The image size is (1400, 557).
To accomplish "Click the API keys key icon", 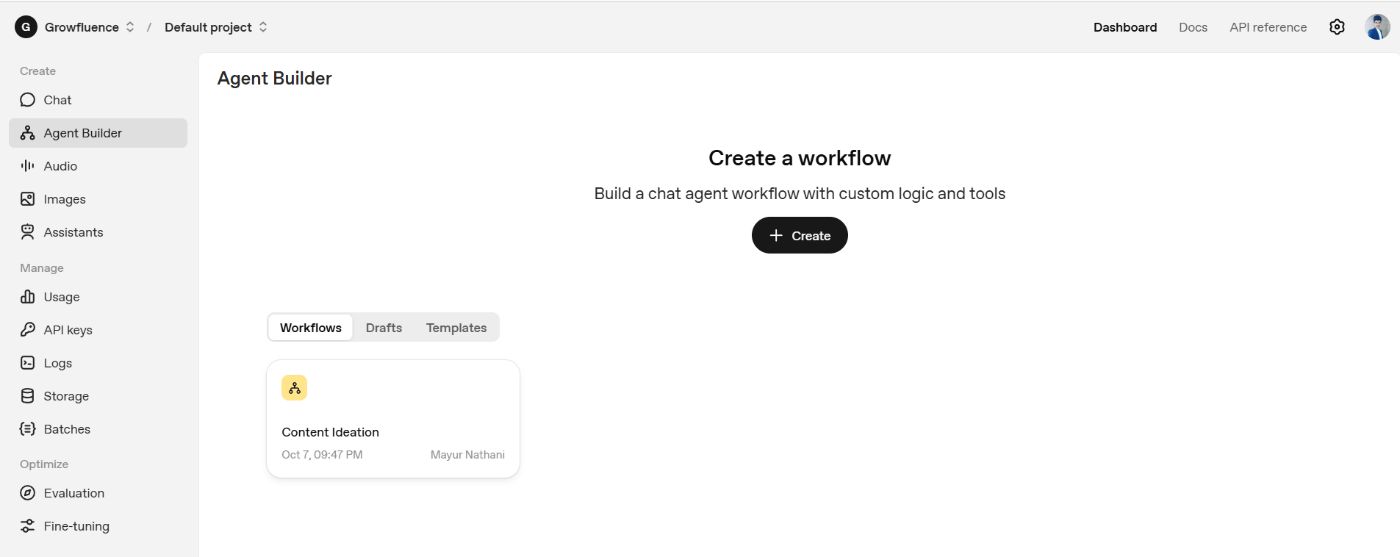I will point(28,330).
